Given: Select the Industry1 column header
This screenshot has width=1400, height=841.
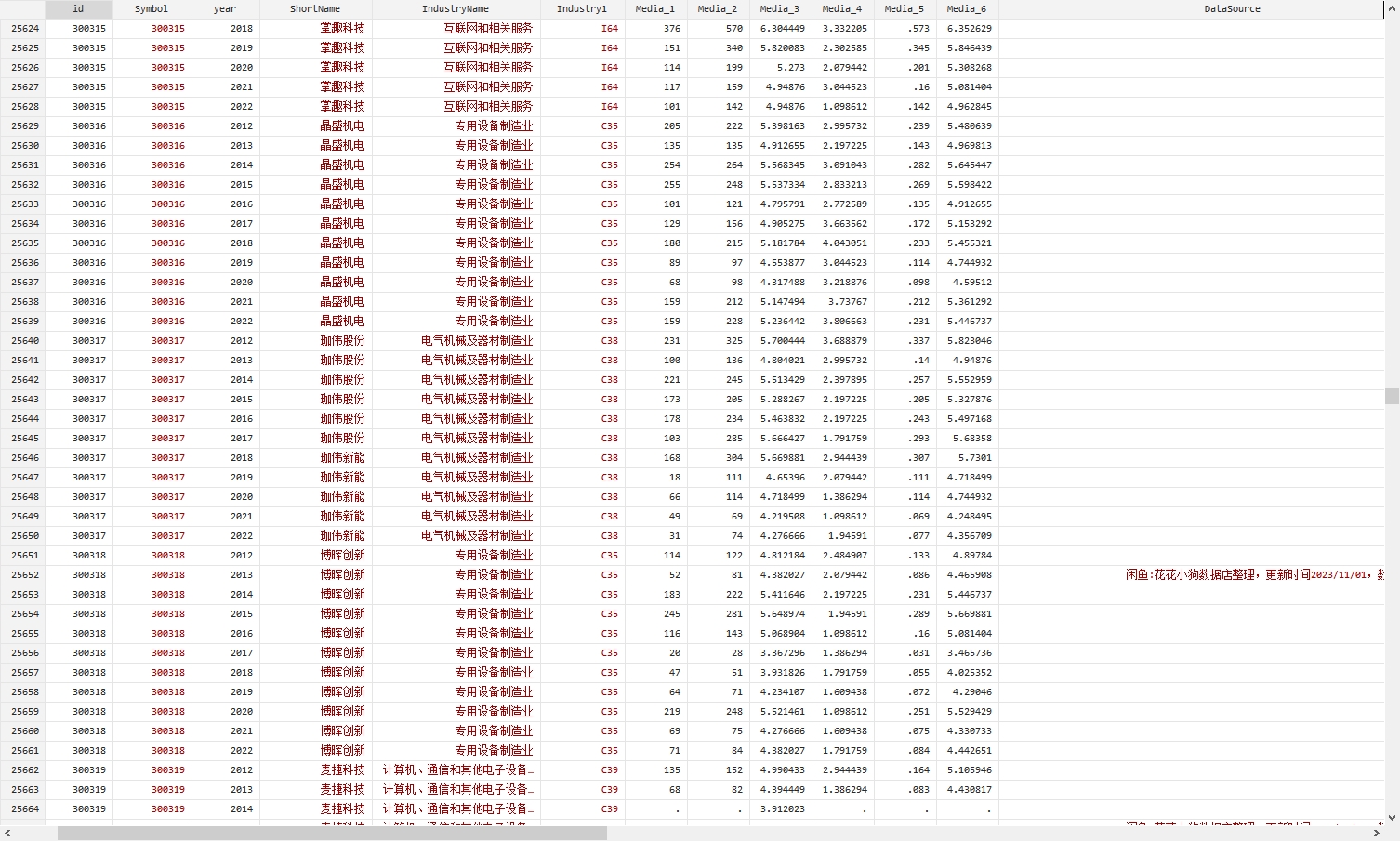Looking at the screenshot, I should pos(582,9).
